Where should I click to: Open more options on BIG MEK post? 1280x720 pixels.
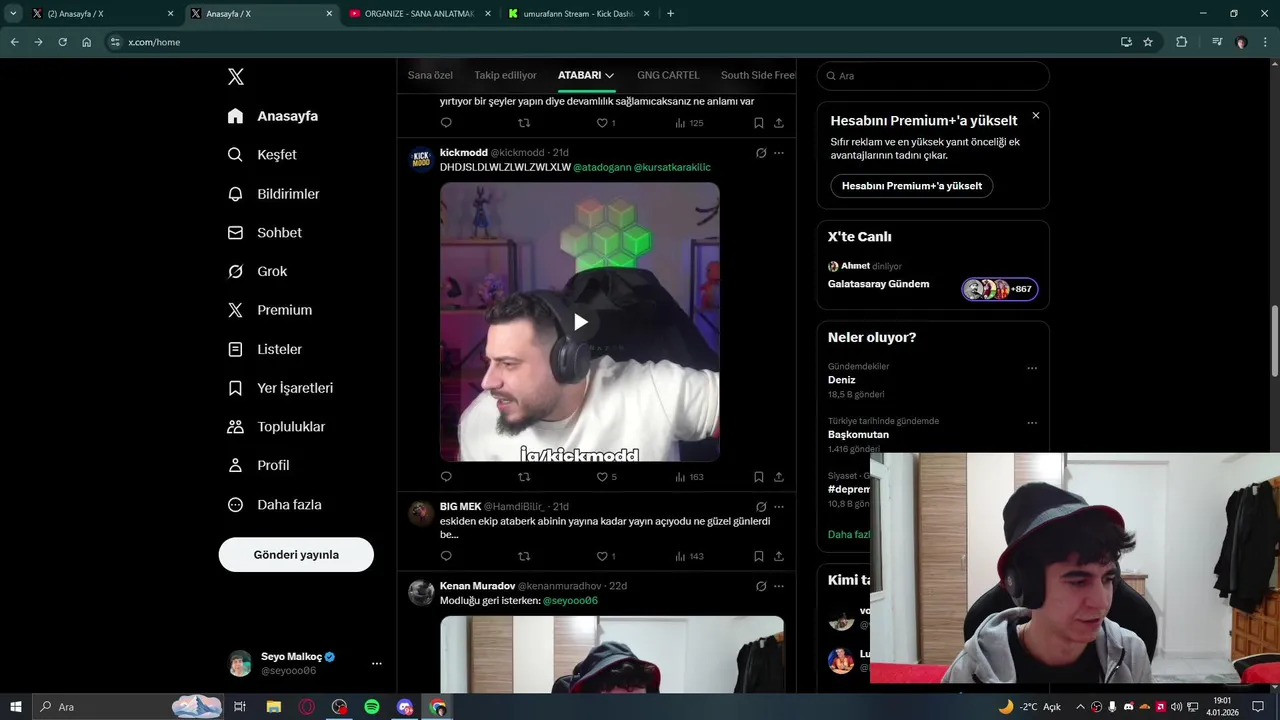coord(779,507)
